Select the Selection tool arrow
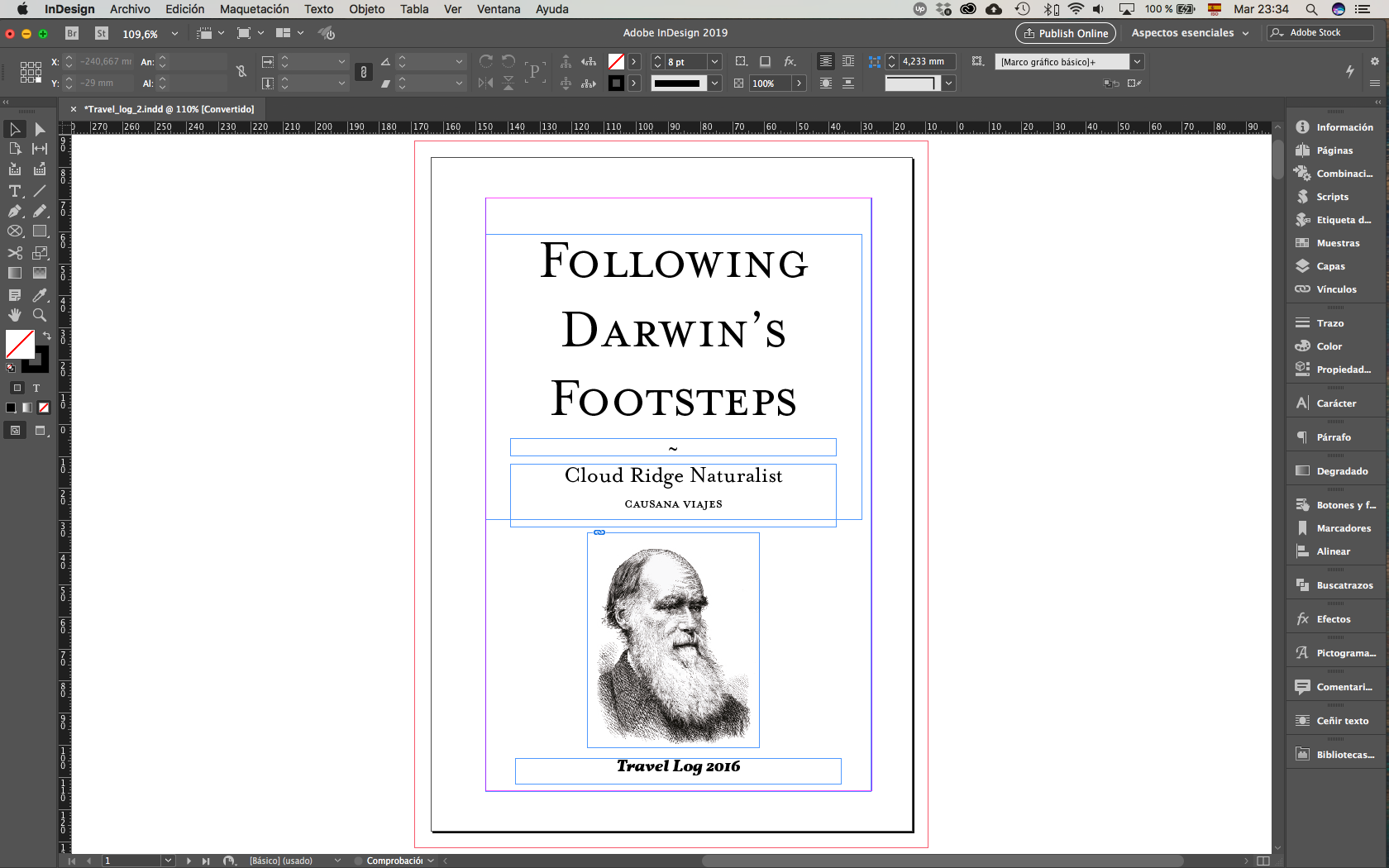The height and width of the screenshot is (868, 1389). (15, 129)
